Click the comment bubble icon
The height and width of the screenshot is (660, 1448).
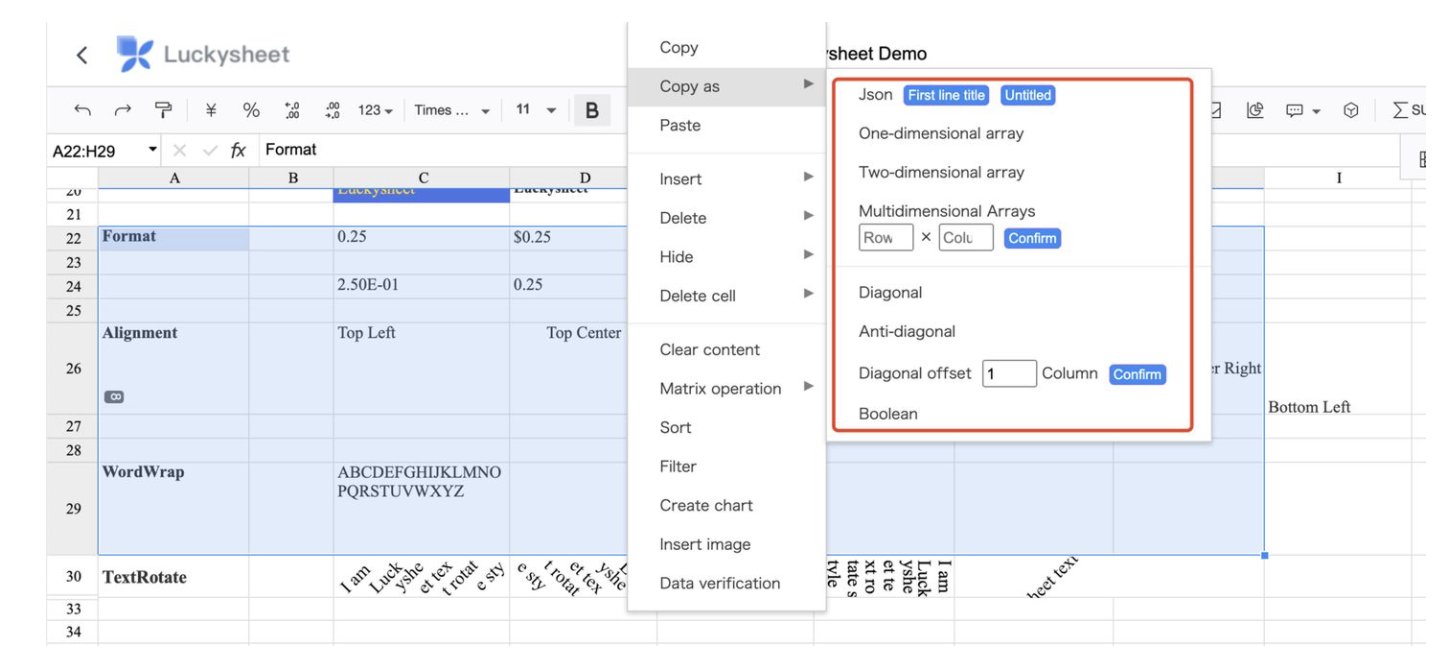pyautogui.click(x=1295, y=110)
